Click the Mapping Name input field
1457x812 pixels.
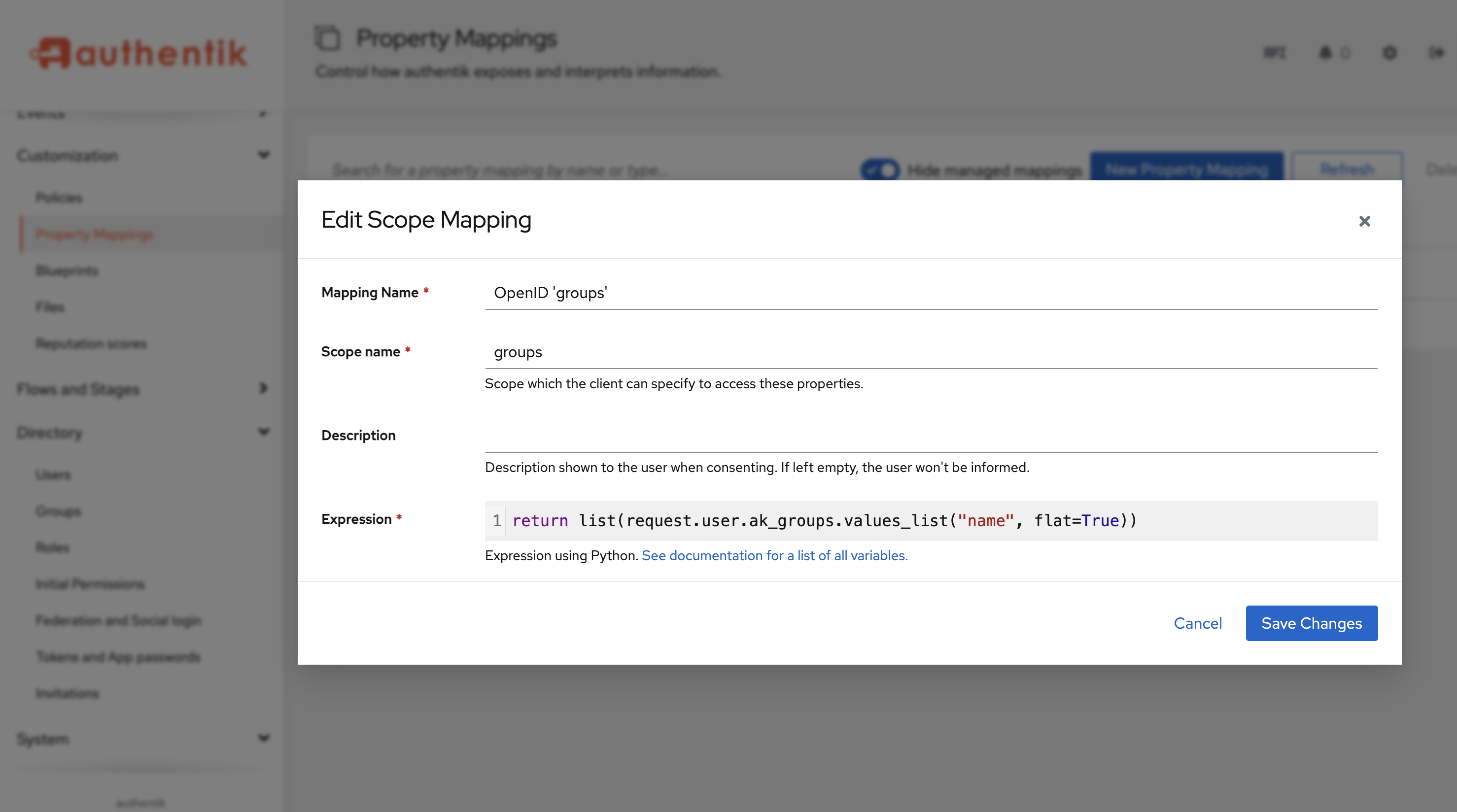point(931,293)
